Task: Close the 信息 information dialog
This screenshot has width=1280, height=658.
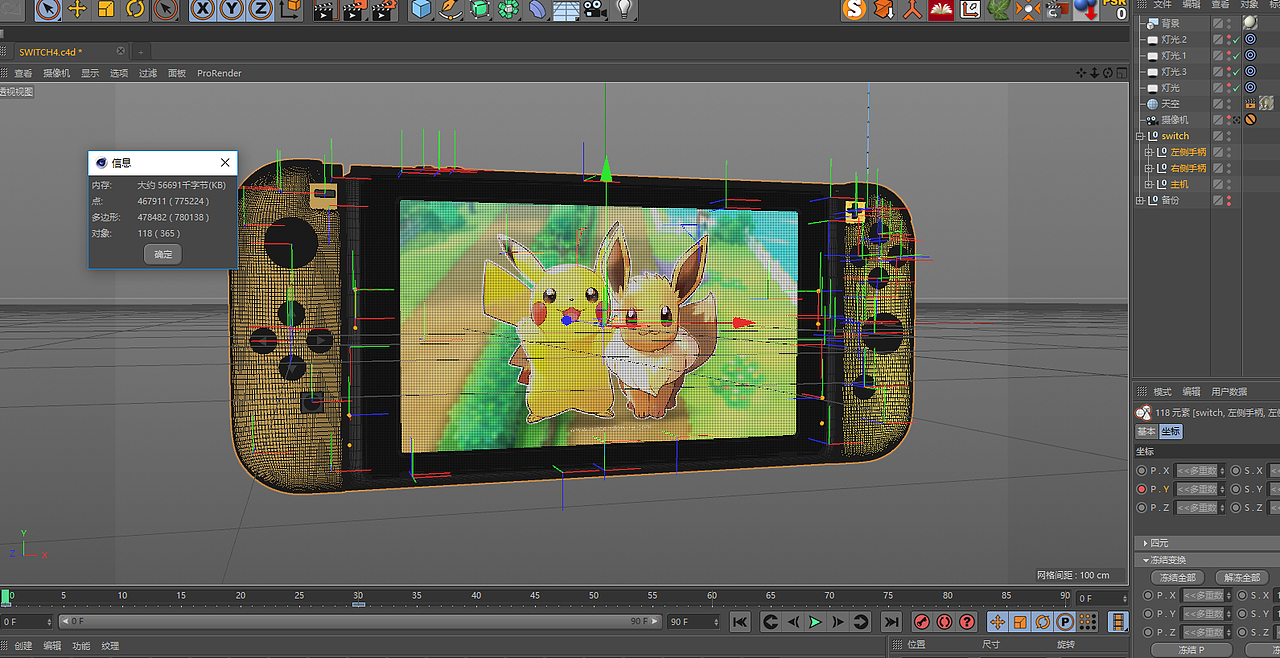Action: click(x=225, y=162)
